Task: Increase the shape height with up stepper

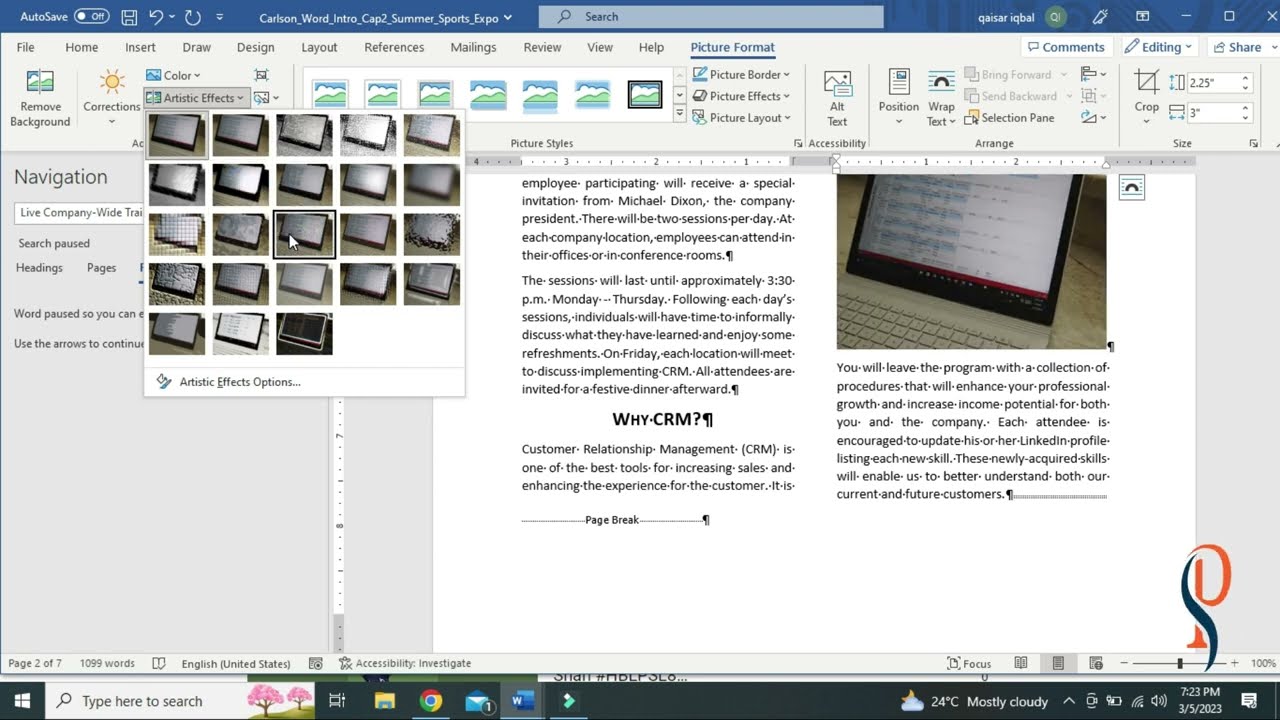Action: pyautogui.click(x=1245, y=79)
